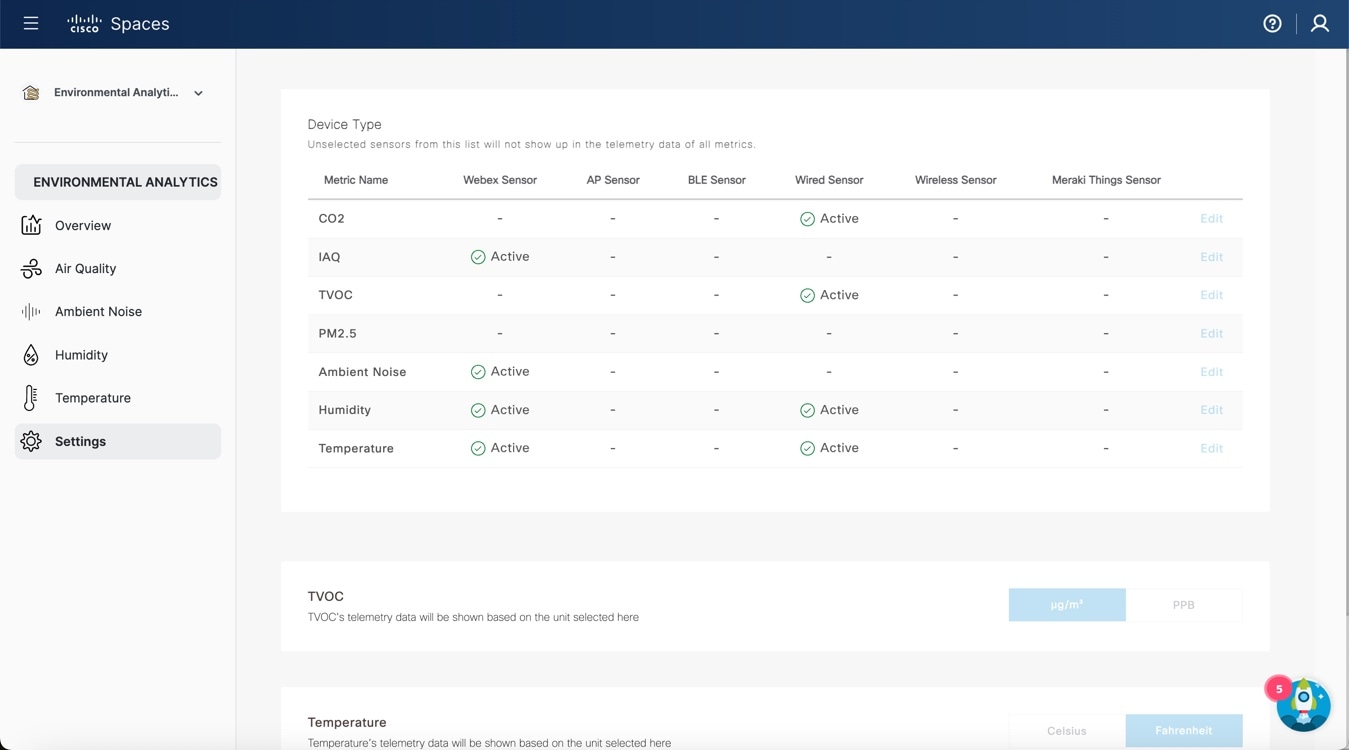Click the Overview chart icon
1349x750 pixels.
point(31,225)
